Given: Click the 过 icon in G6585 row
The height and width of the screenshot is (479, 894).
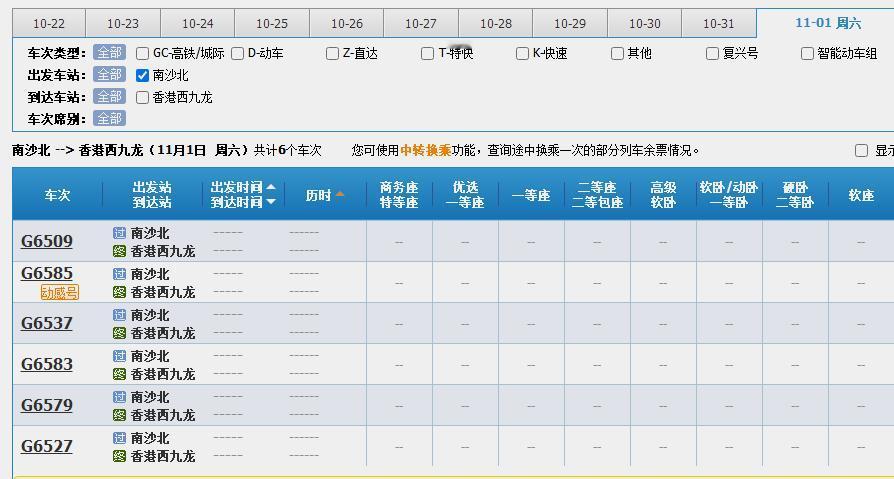Looking at the screenshot, I should coord(119,274).
